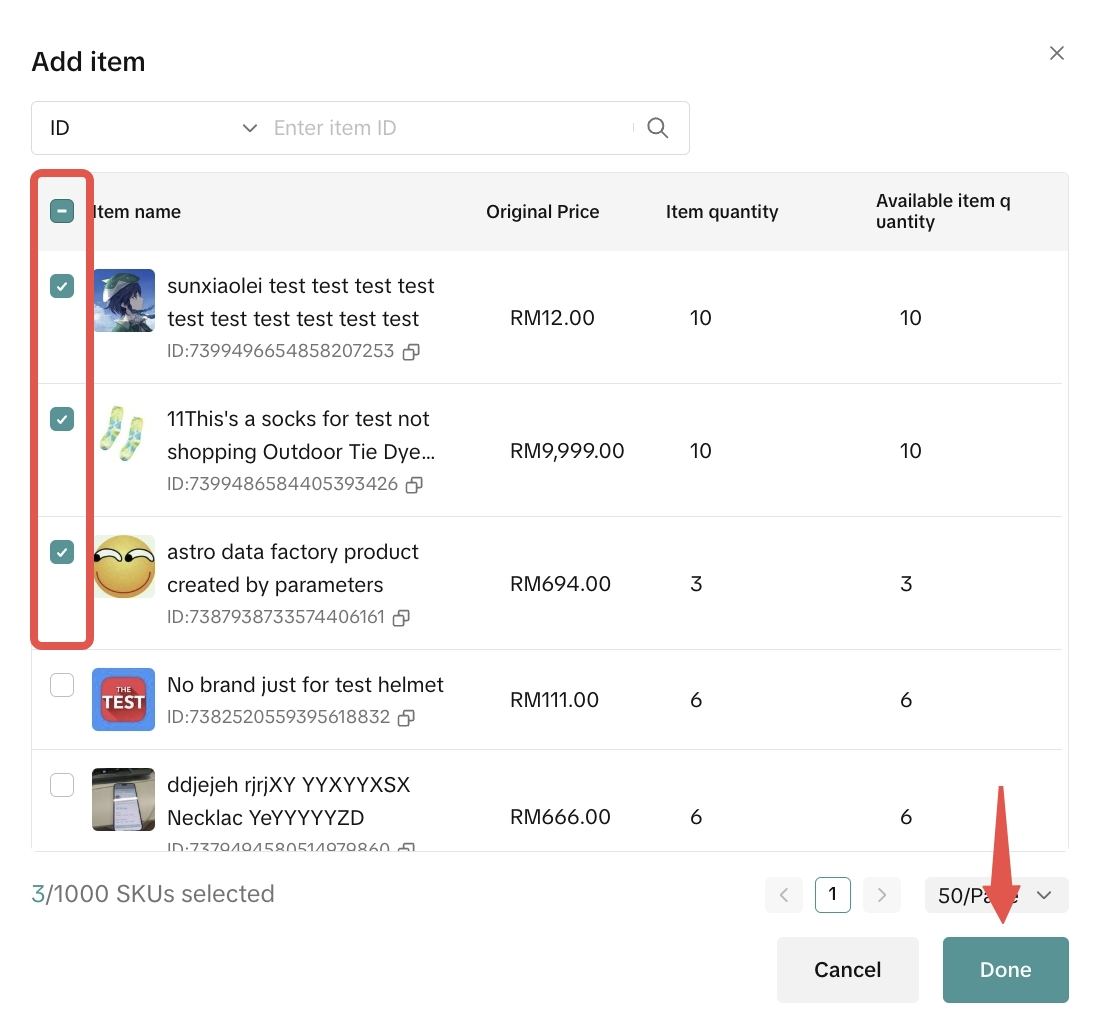Viewport: 1095px width, 1028px height.
Task: Click the 3/1000 SKUs selected text
Action: click(x=153, y=894)
